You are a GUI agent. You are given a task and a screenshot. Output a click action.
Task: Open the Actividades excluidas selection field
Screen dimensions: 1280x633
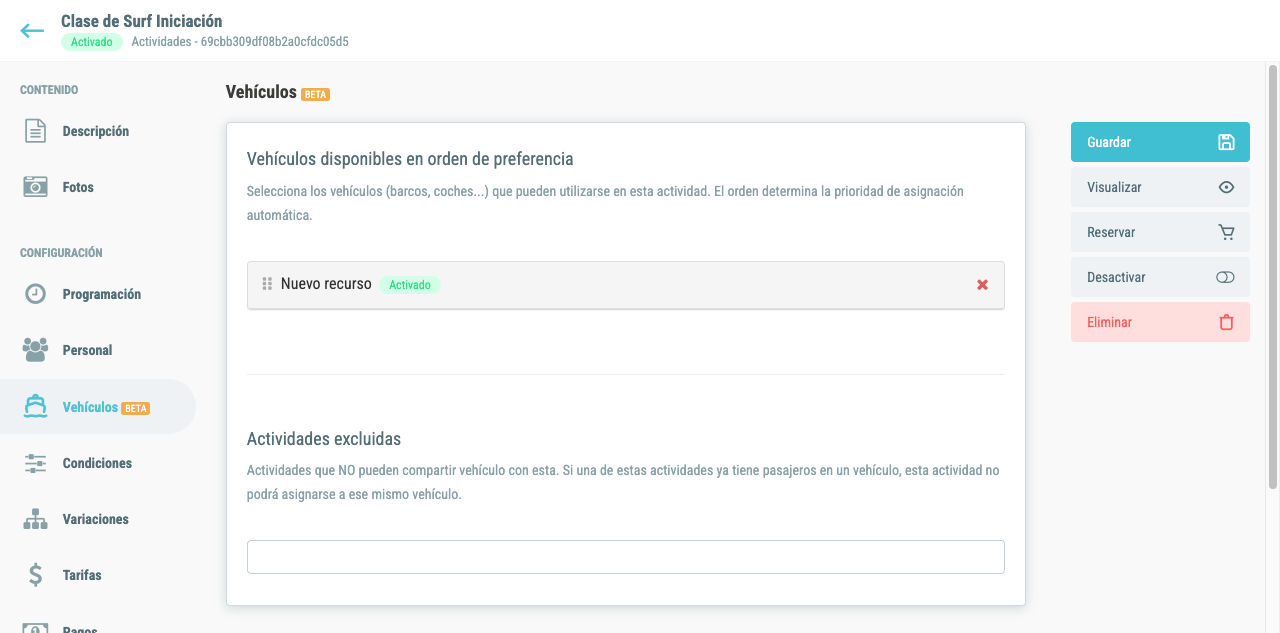[x=626, y=557]
